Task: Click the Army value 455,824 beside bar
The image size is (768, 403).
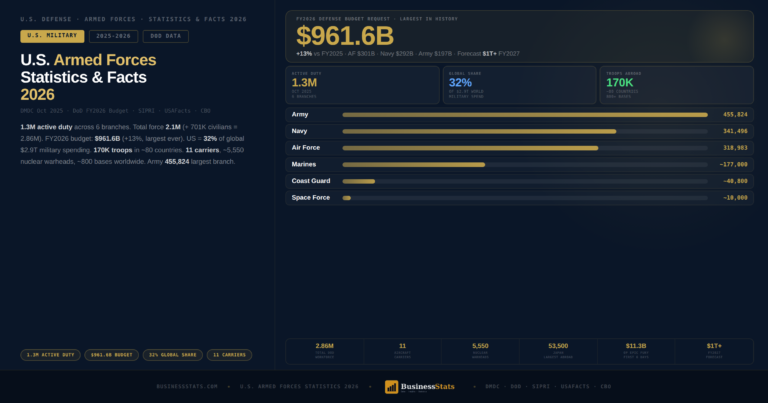Action: pos(735,115)
